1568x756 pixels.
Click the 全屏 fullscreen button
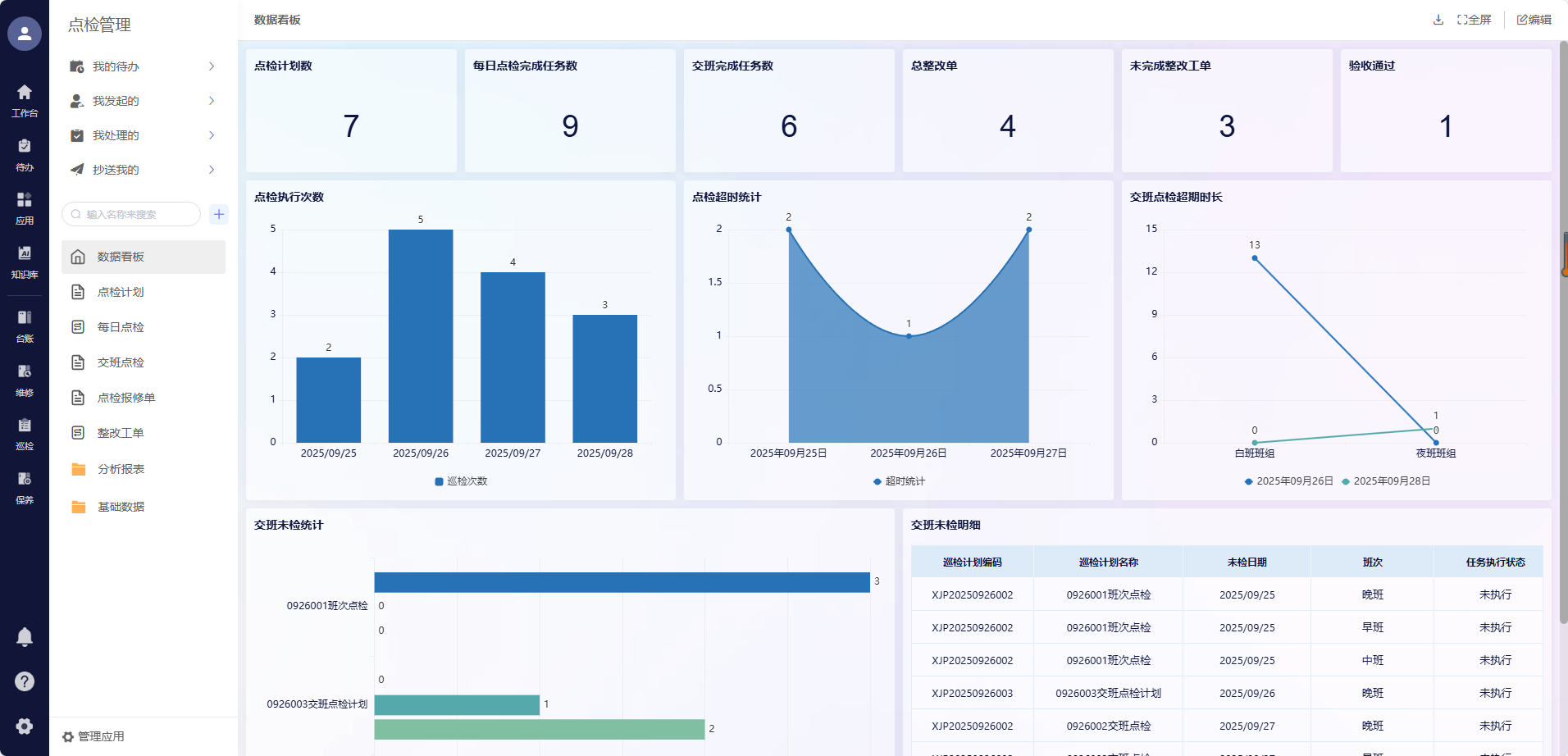[1474, 20]
